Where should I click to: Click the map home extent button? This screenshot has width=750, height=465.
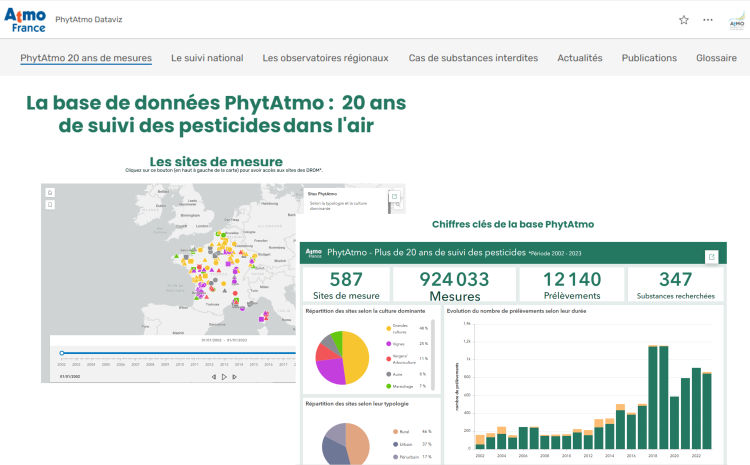point(50,192)
